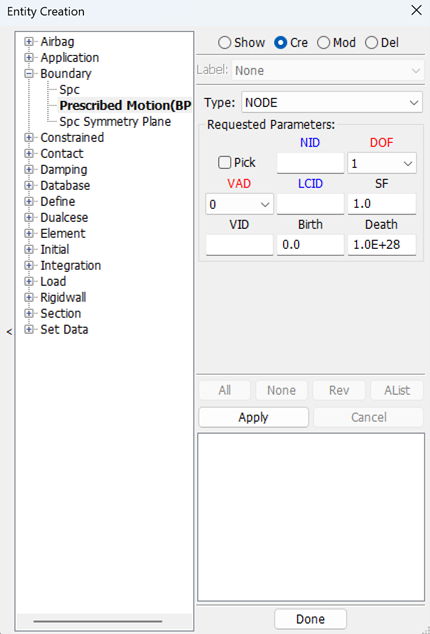Click the Apply button

253,417
